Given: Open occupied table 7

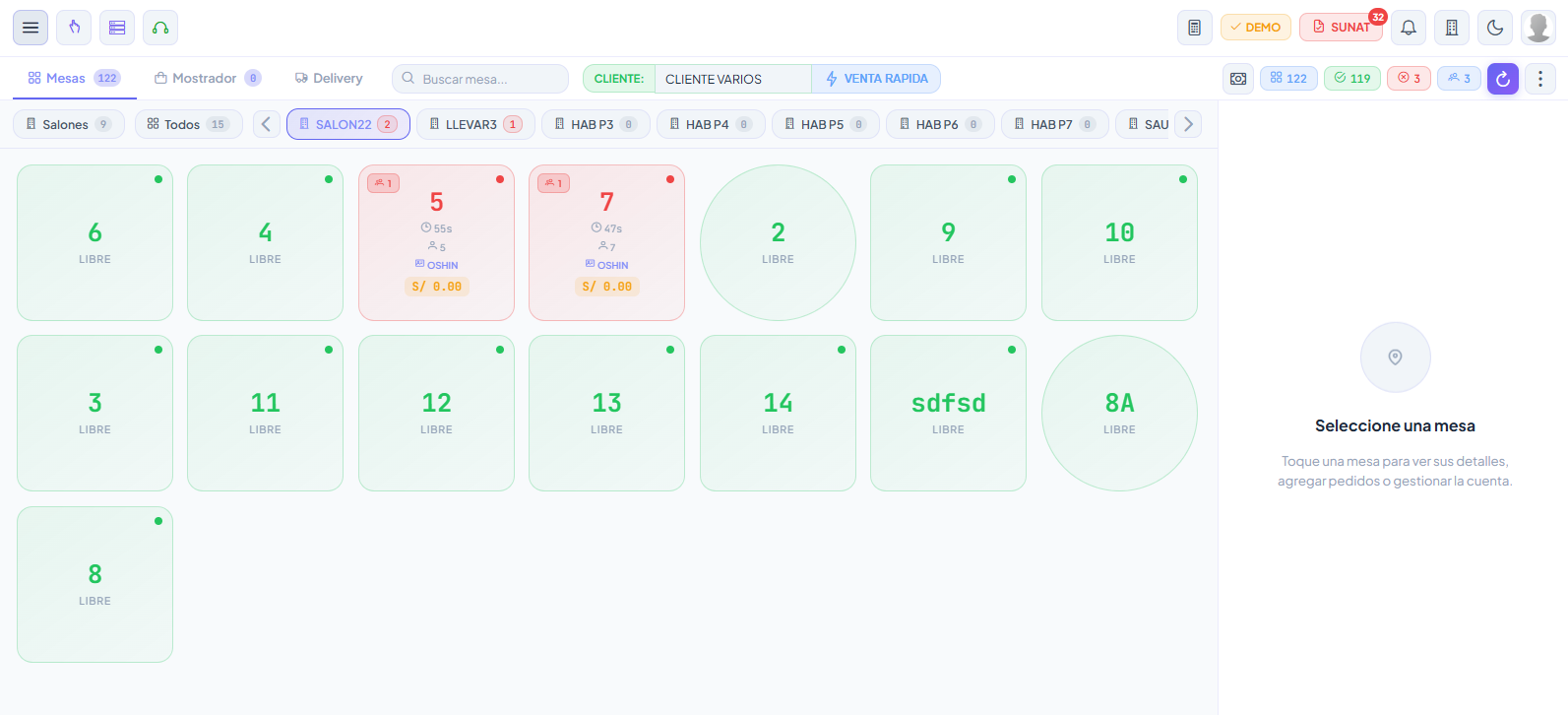Looking at the screenshot, I should pos(606,242).
